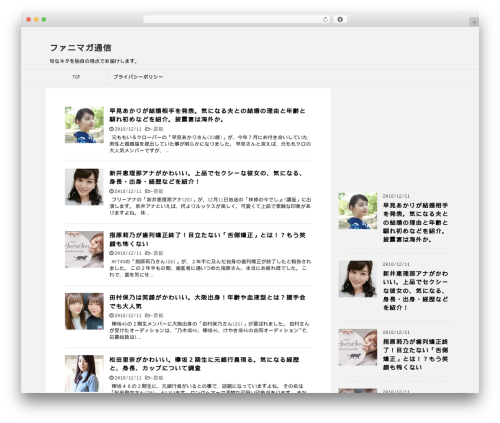Screen dimensions: 500x423
Task: Open the プライバシーポリシー navigation item
Action: [138, 77]
